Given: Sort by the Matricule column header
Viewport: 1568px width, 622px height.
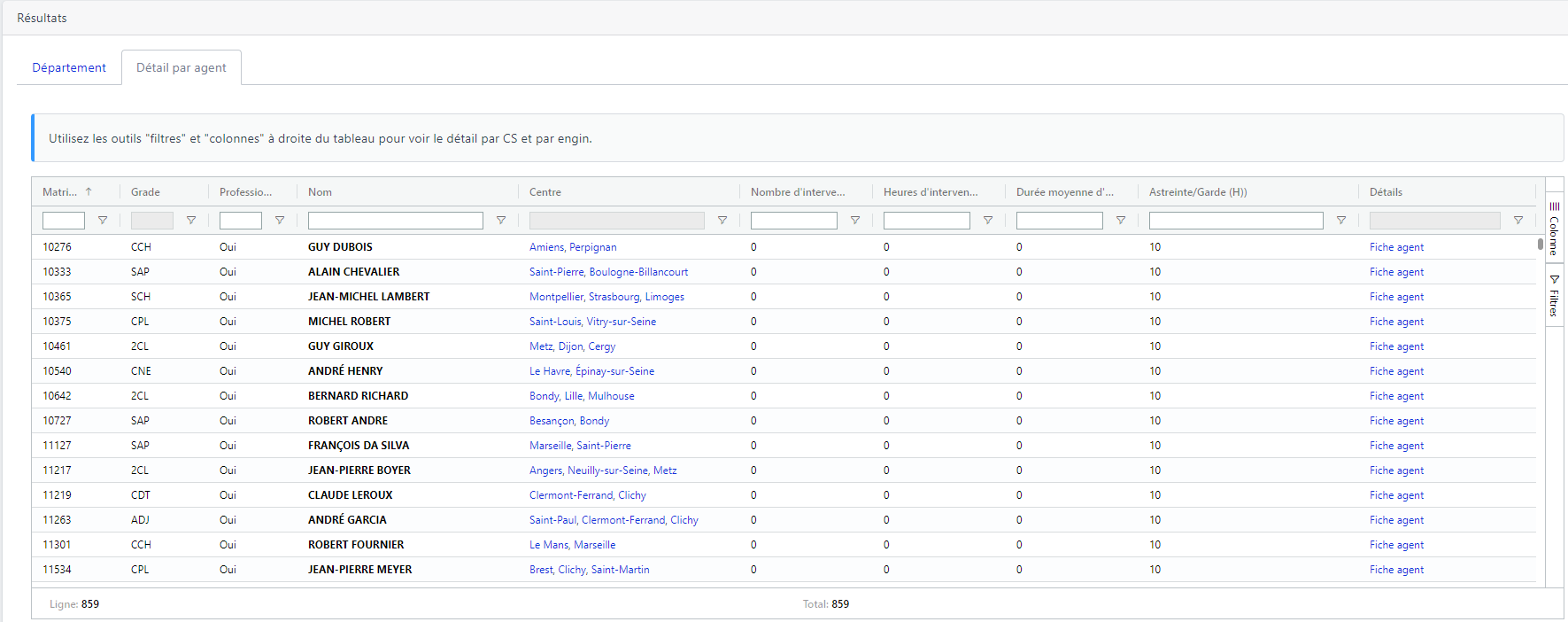Looking at the screenshot, I should coord(60,192).
